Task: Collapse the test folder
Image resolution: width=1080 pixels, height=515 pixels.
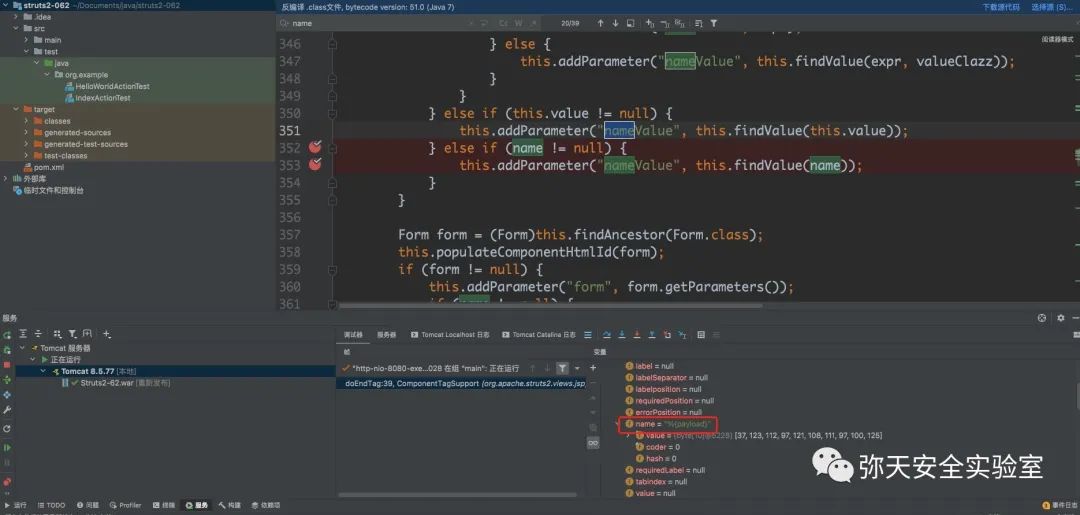Action: (26, 52)
